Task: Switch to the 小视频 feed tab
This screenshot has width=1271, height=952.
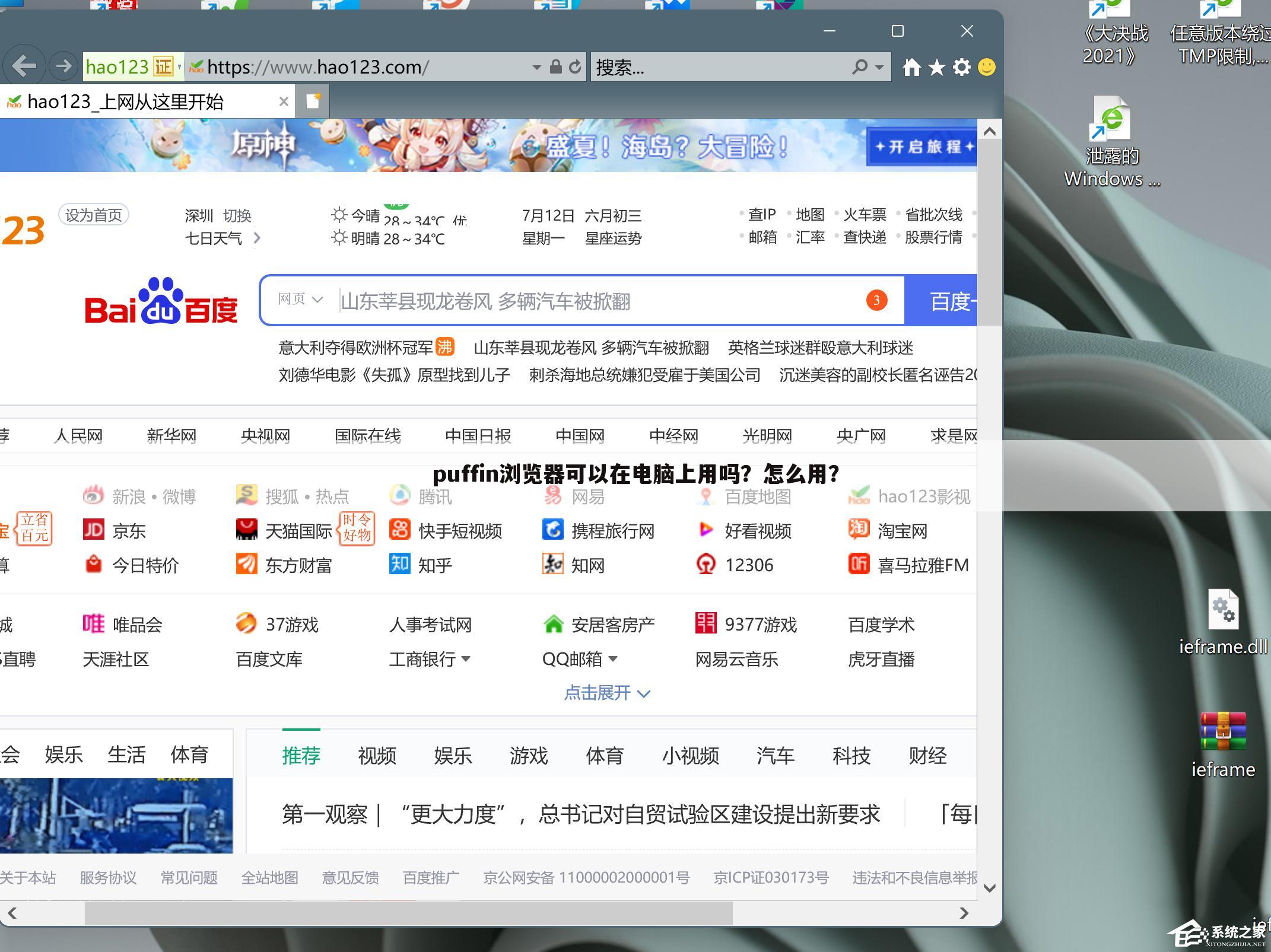Action: tap(690, 755)
